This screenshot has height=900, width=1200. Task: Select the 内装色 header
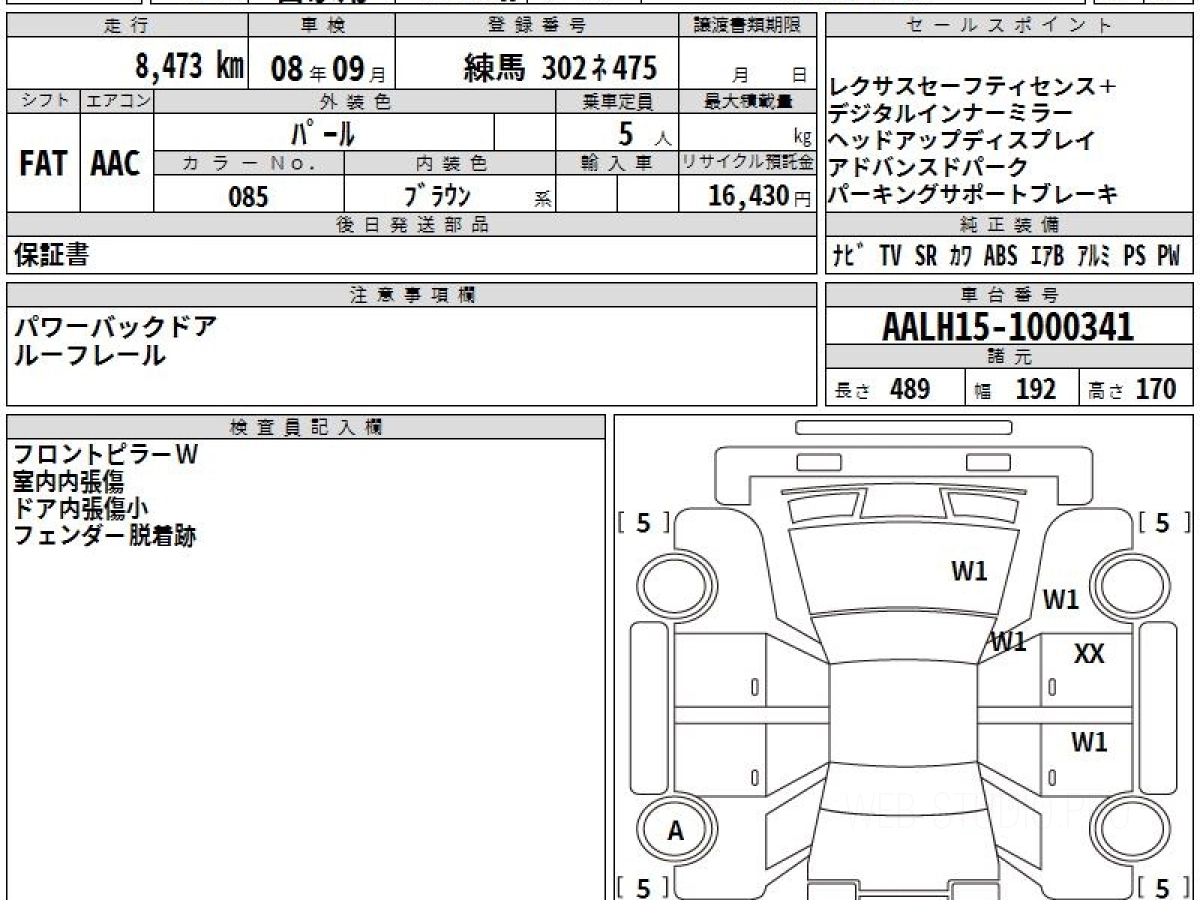450,163
